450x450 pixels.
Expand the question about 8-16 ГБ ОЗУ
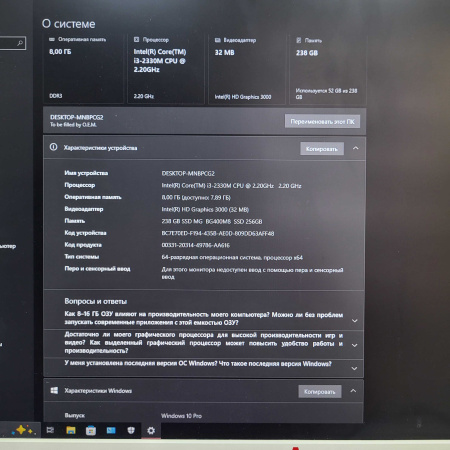pos(355,321)
